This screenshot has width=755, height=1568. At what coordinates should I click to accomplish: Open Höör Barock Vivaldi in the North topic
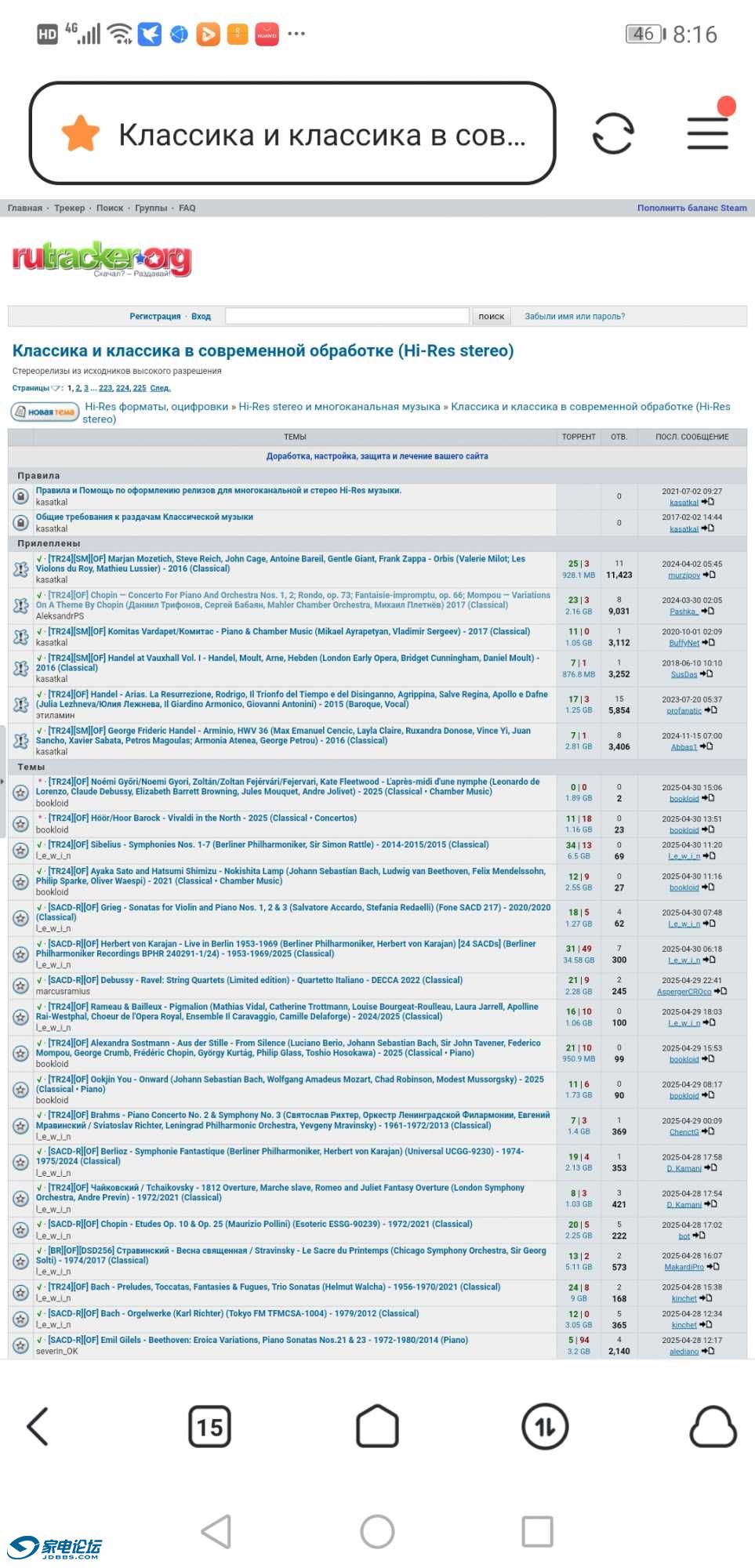(x=202, y=818)
